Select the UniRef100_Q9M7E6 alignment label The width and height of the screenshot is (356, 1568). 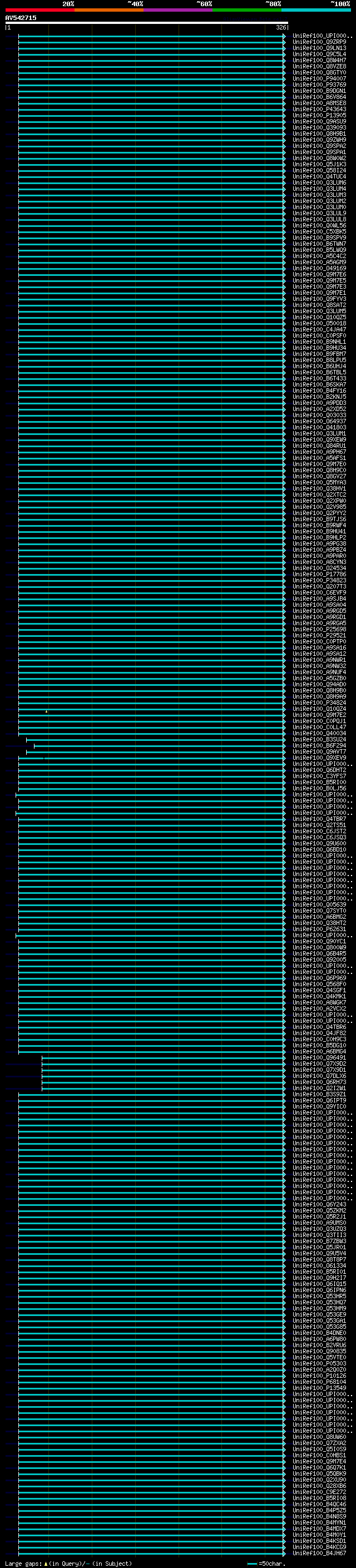coord(319,275)
